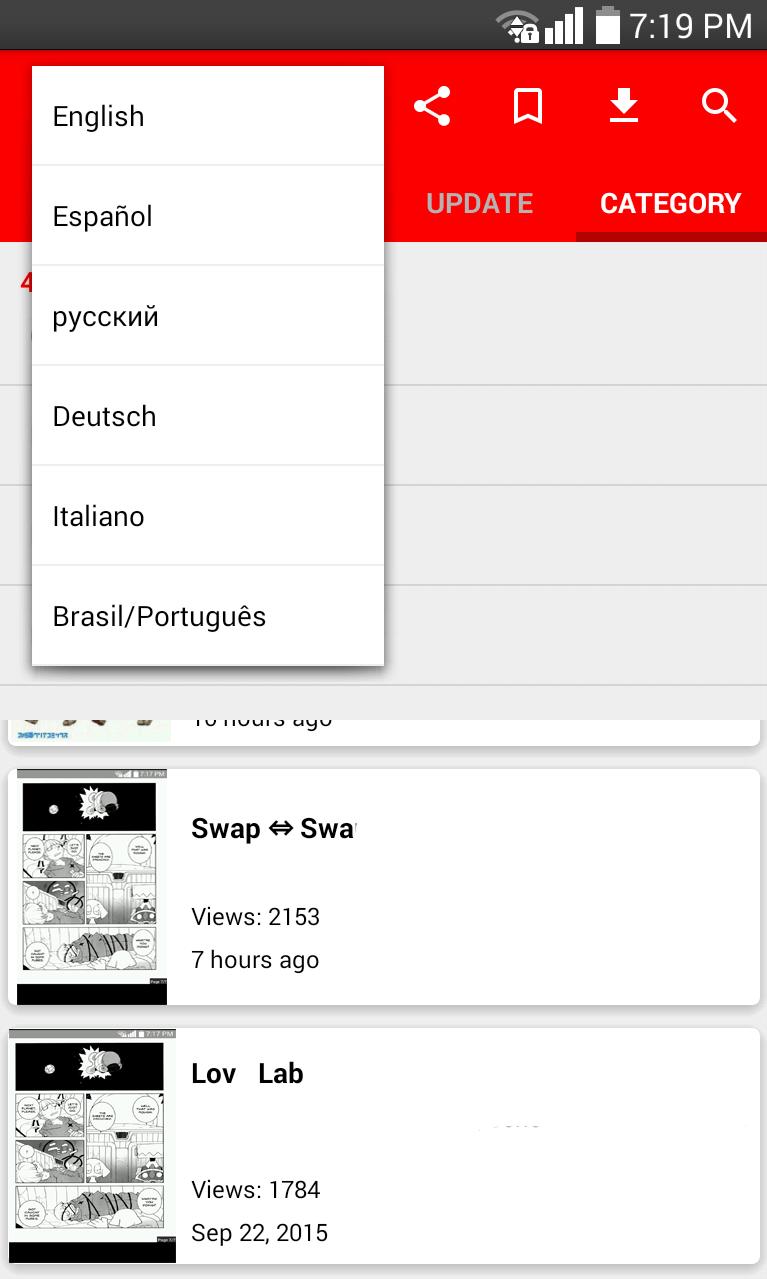Viewport: 767px width, 1279px height.
Task: Tap the share icon
Action: 432,106
